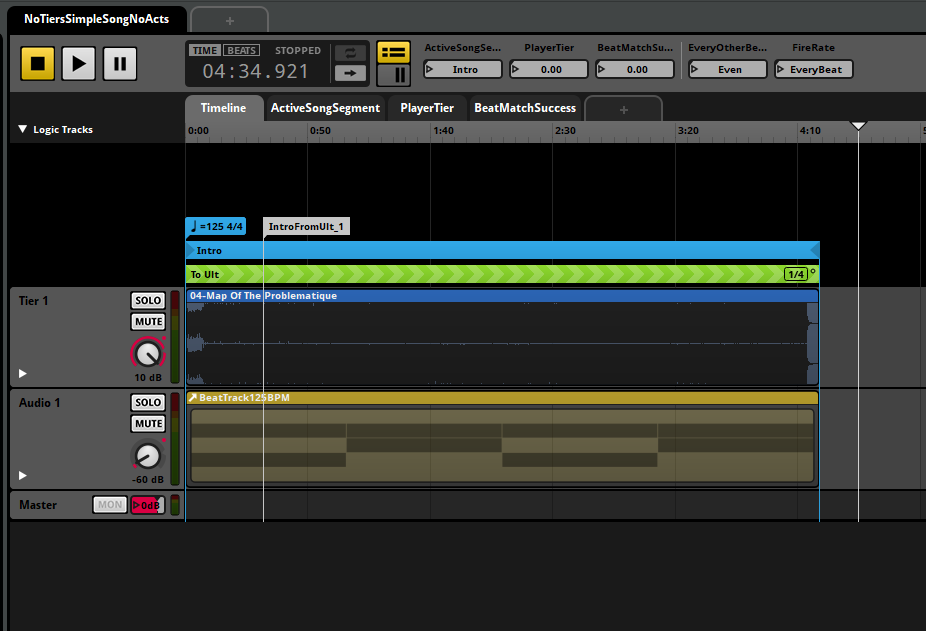Click the small pause icon beneath list view

coord(393,75)
